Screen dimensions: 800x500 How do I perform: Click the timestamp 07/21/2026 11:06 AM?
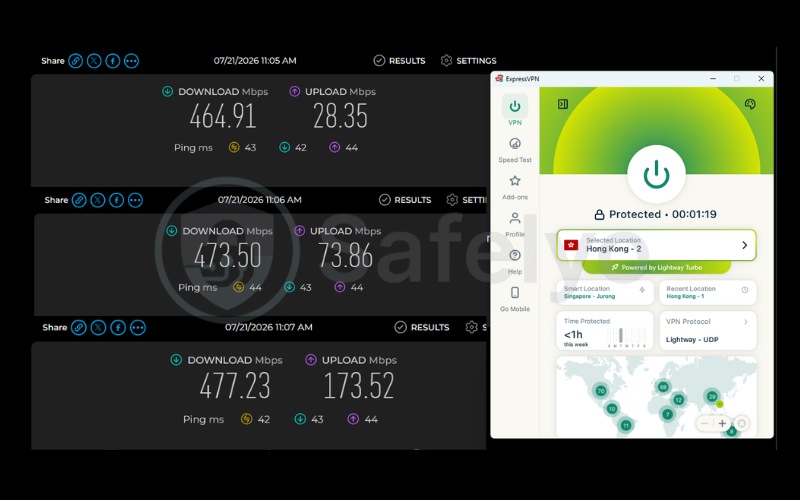tap(260, 200)
